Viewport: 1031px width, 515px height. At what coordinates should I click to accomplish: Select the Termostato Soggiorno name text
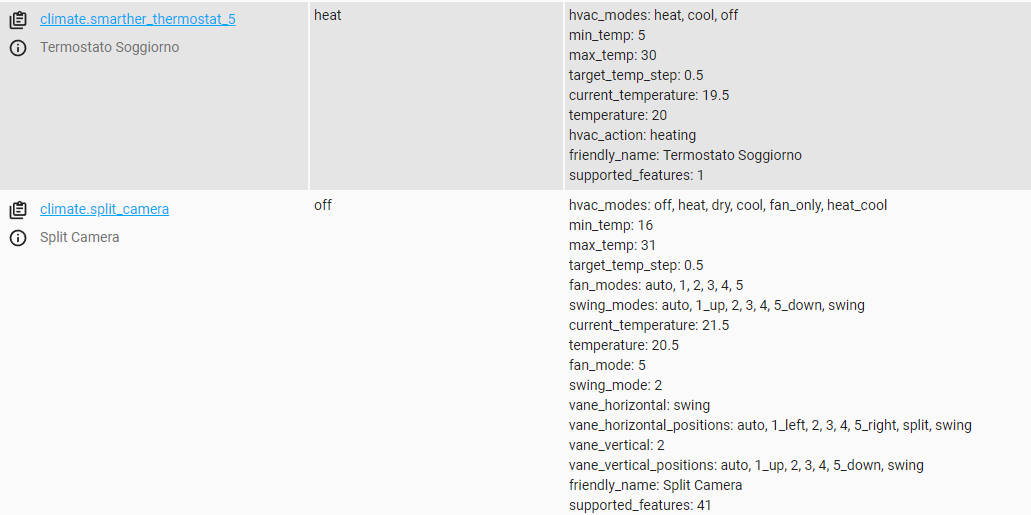109,47
